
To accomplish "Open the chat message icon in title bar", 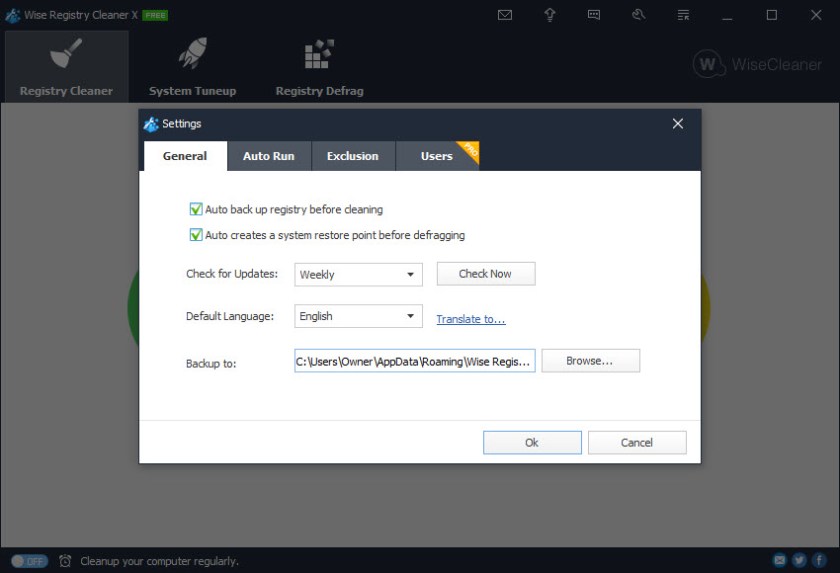I will tap(594, 15).
